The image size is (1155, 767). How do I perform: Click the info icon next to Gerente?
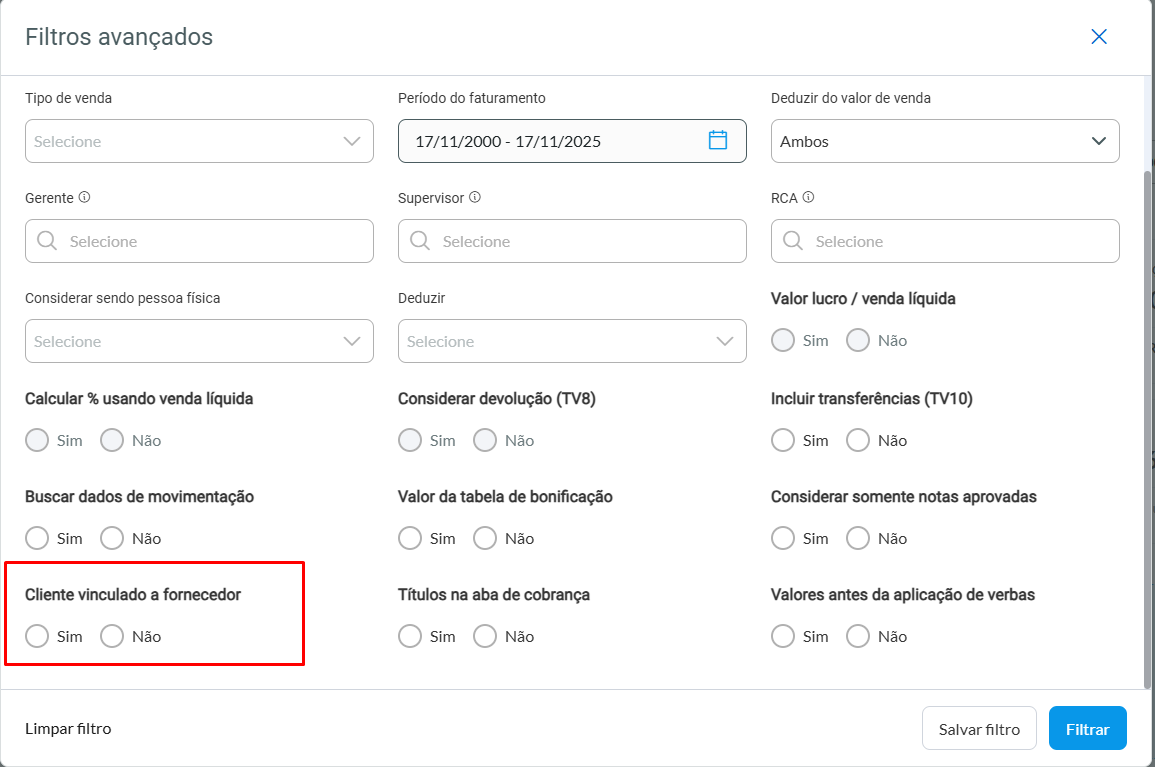pos(84,198)
